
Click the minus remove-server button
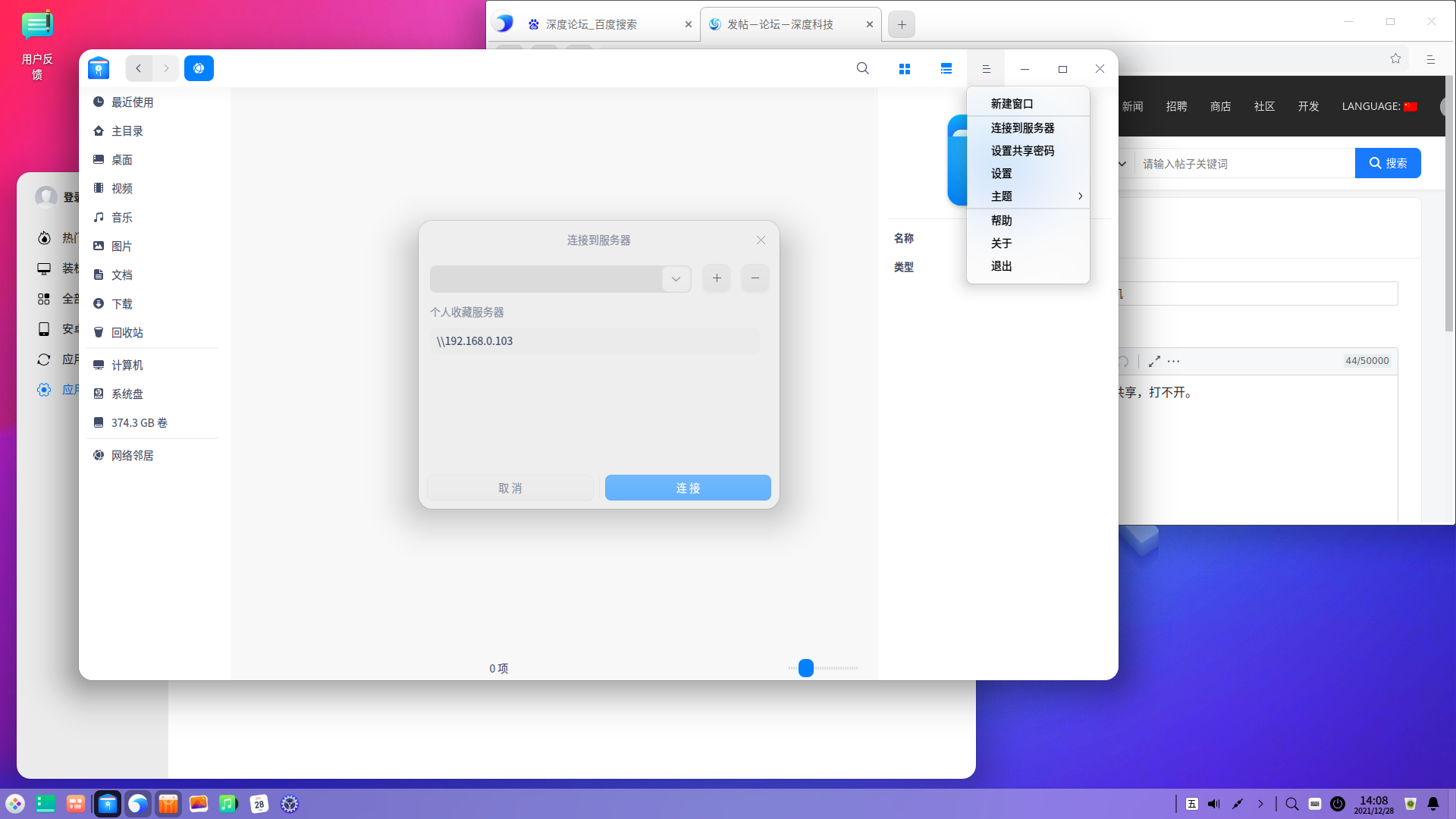click(755, 278)
